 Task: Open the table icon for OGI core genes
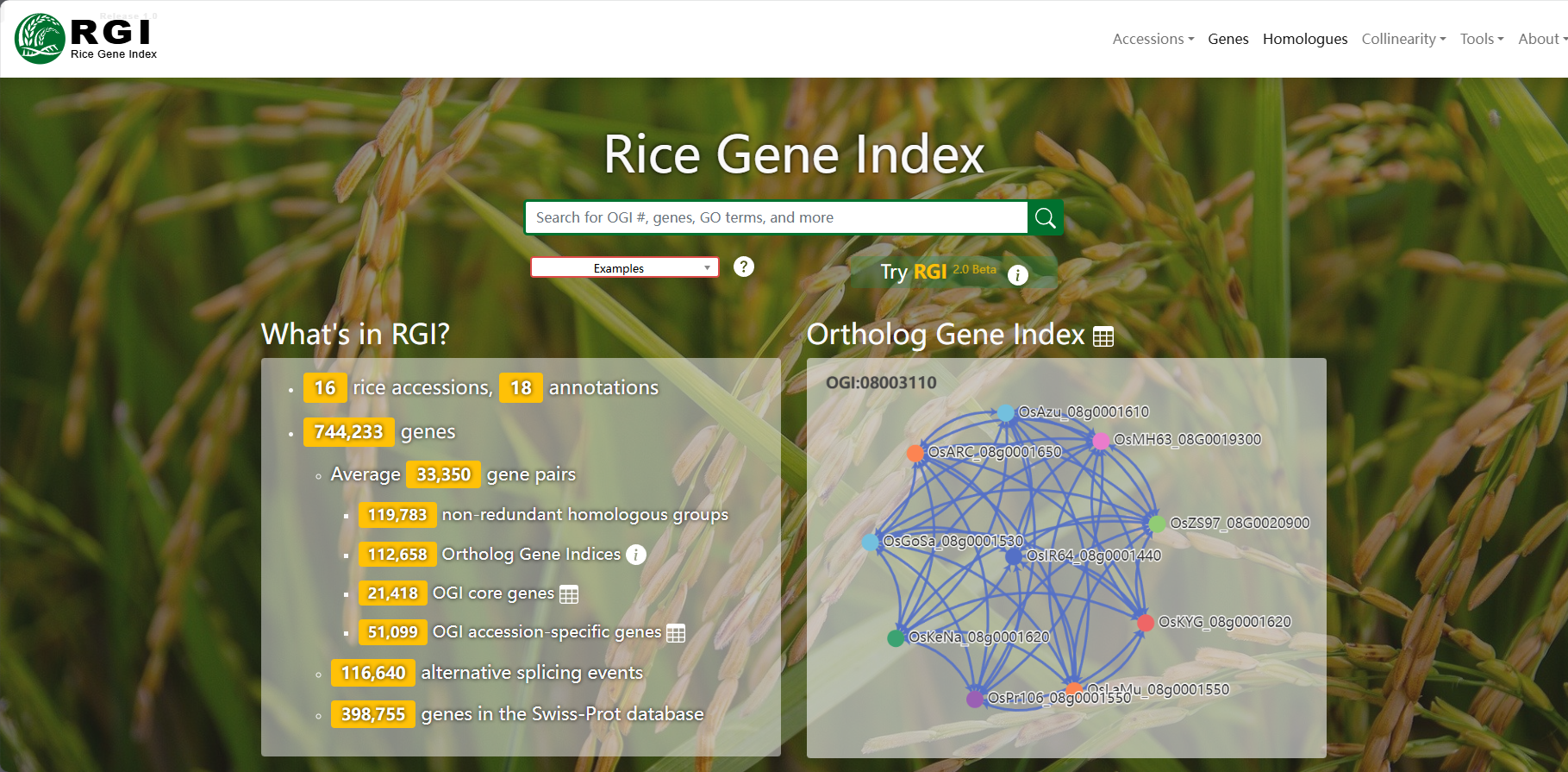point(569,594)
